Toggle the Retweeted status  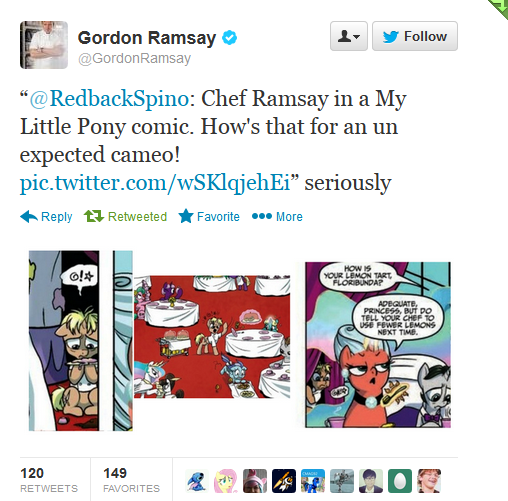tap(125, 217)
